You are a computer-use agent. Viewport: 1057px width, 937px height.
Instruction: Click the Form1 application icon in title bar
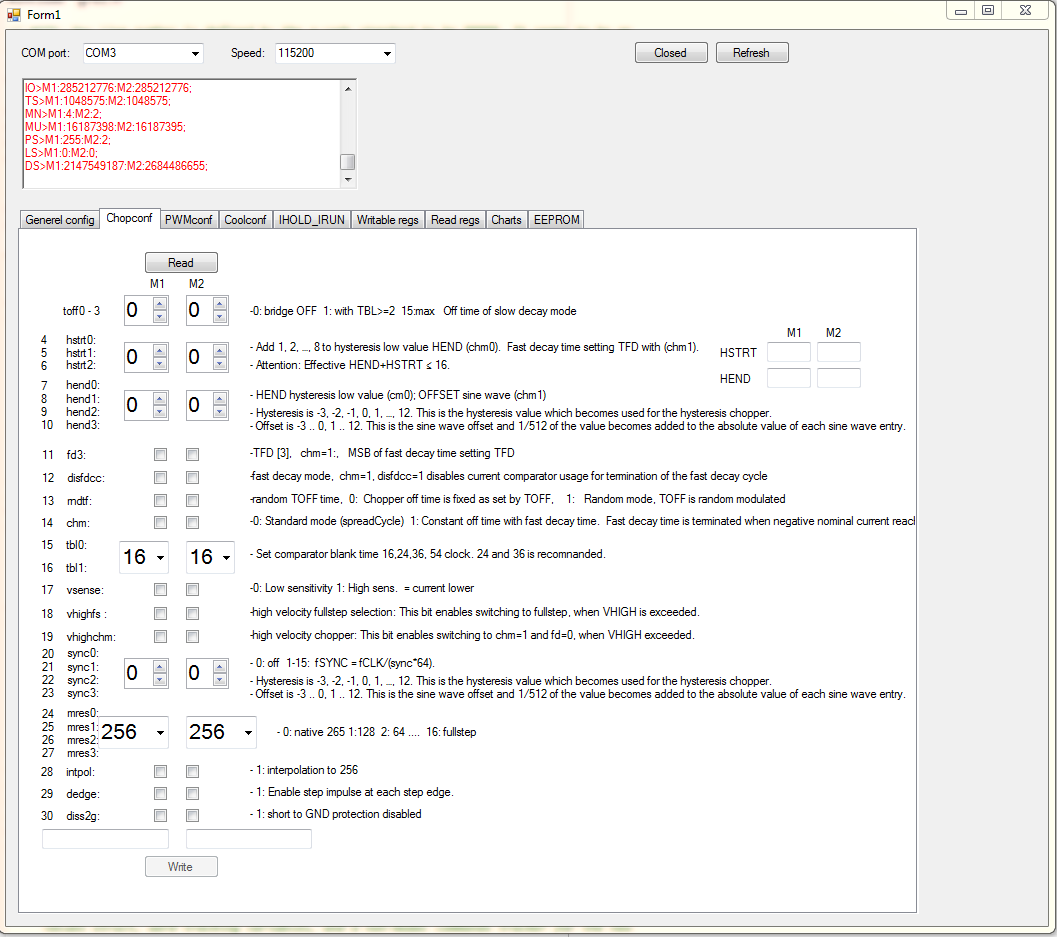pos(14,13)
